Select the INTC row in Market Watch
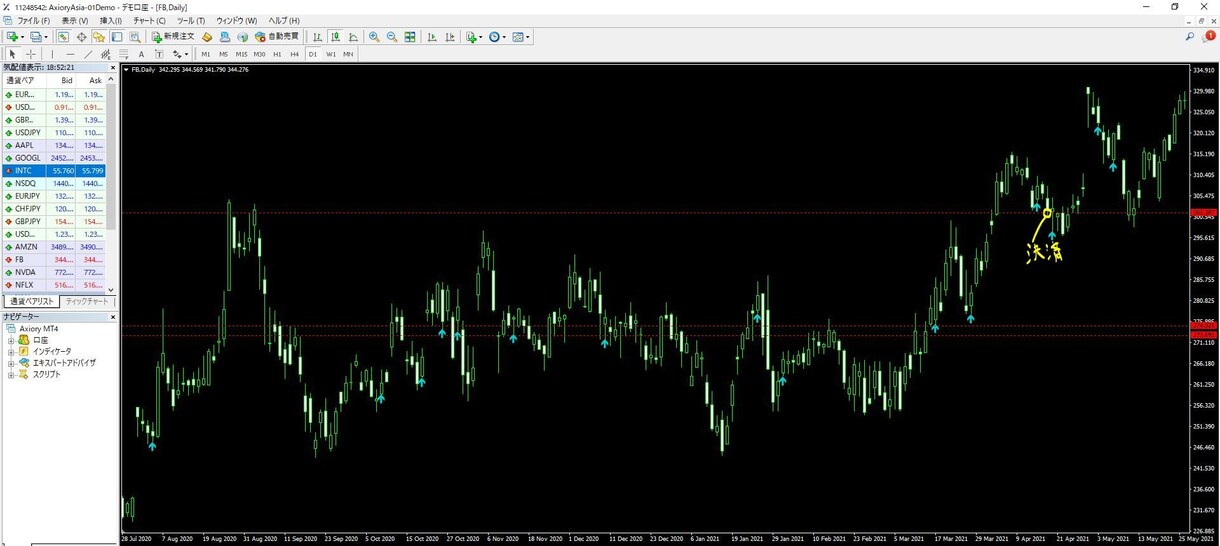 coord(54,171)
